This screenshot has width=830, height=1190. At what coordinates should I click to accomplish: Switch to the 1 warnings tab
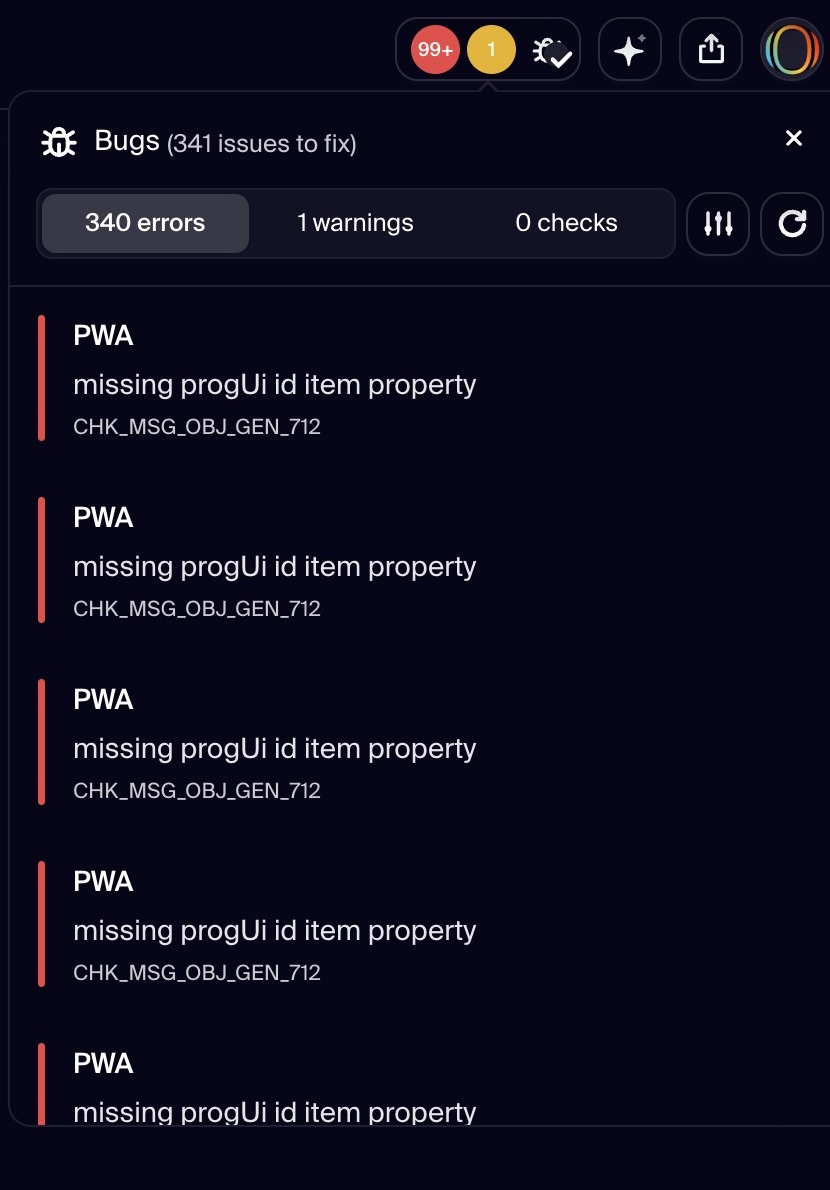[355, 223]
